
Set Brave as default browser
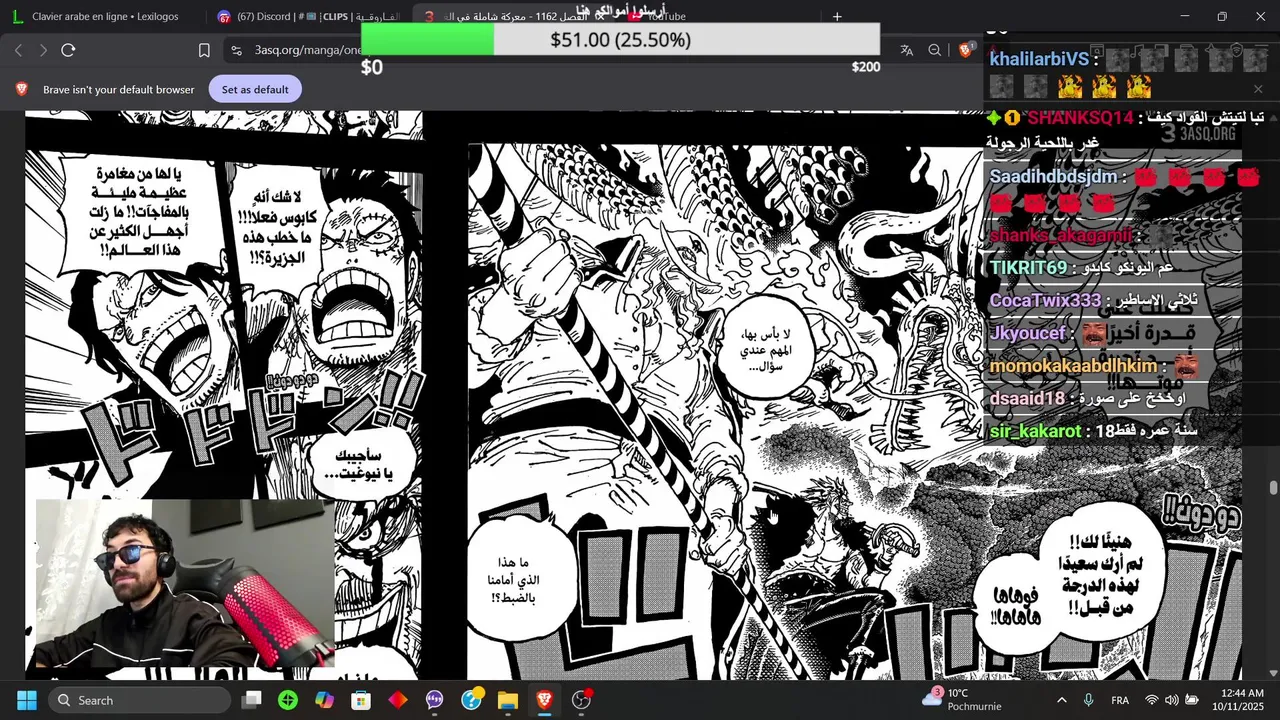tap(255, 89)
